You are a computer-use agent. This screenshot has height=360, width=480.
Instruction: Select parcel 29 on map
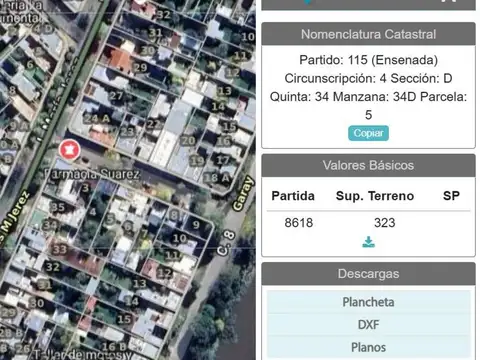[x=140, y=68]
